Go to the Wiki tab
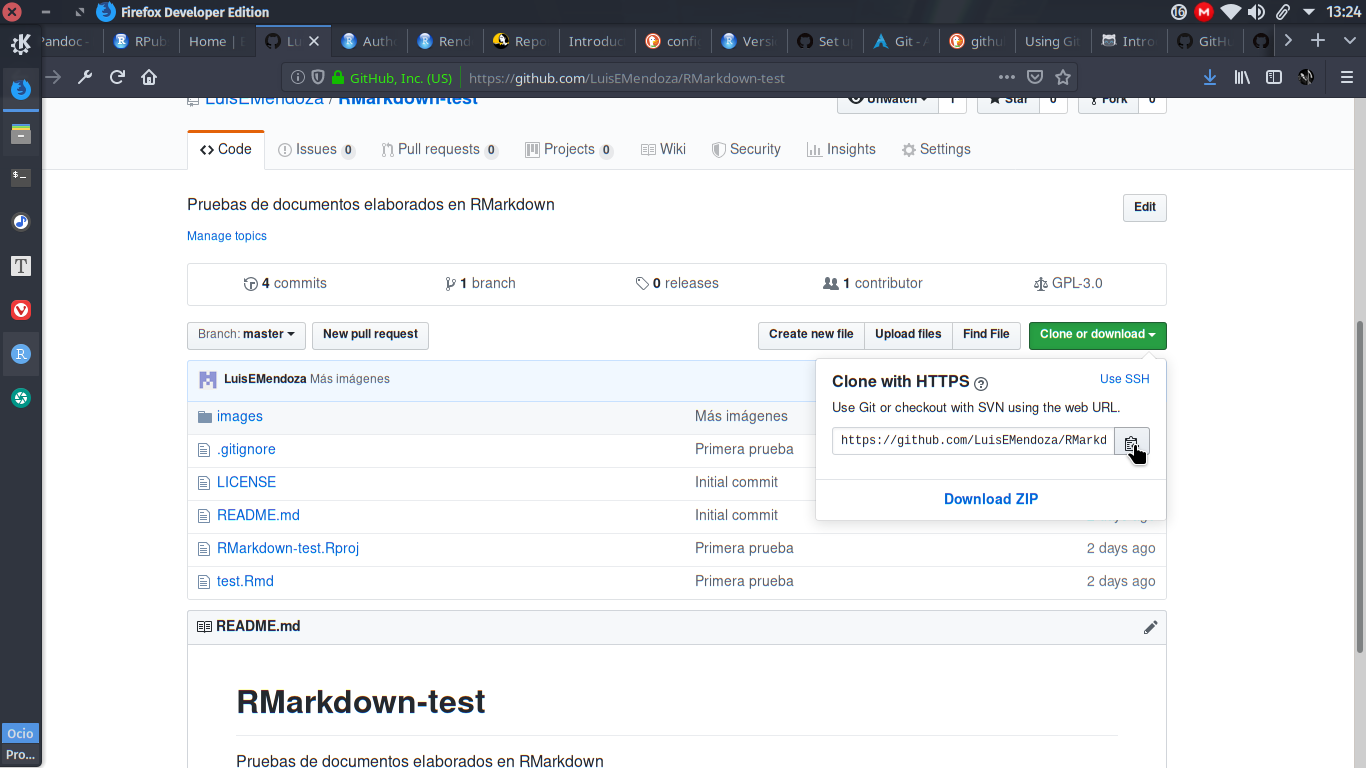The image size is (1366, 768). [663, 150]
